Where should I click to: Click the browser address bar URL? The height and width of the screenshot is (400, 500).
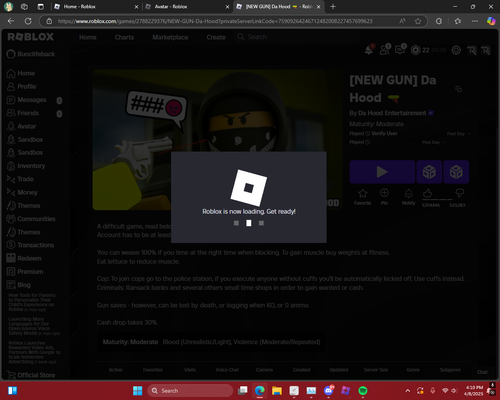(x=215, y=21)
